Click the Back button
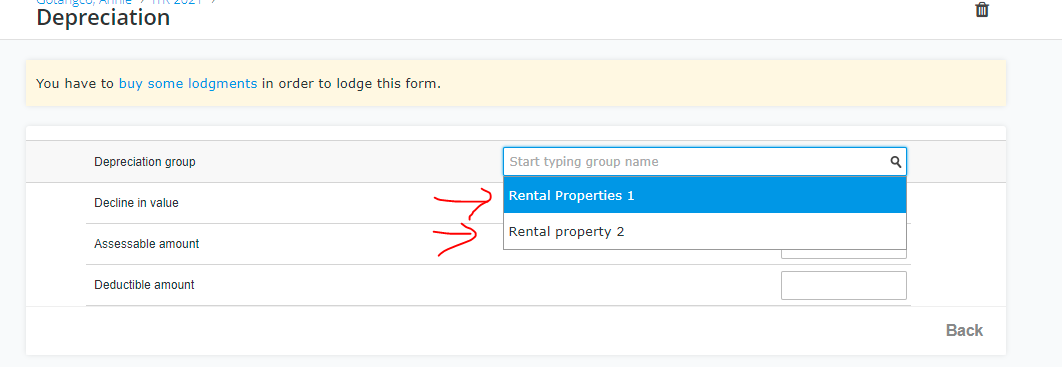 964,330
